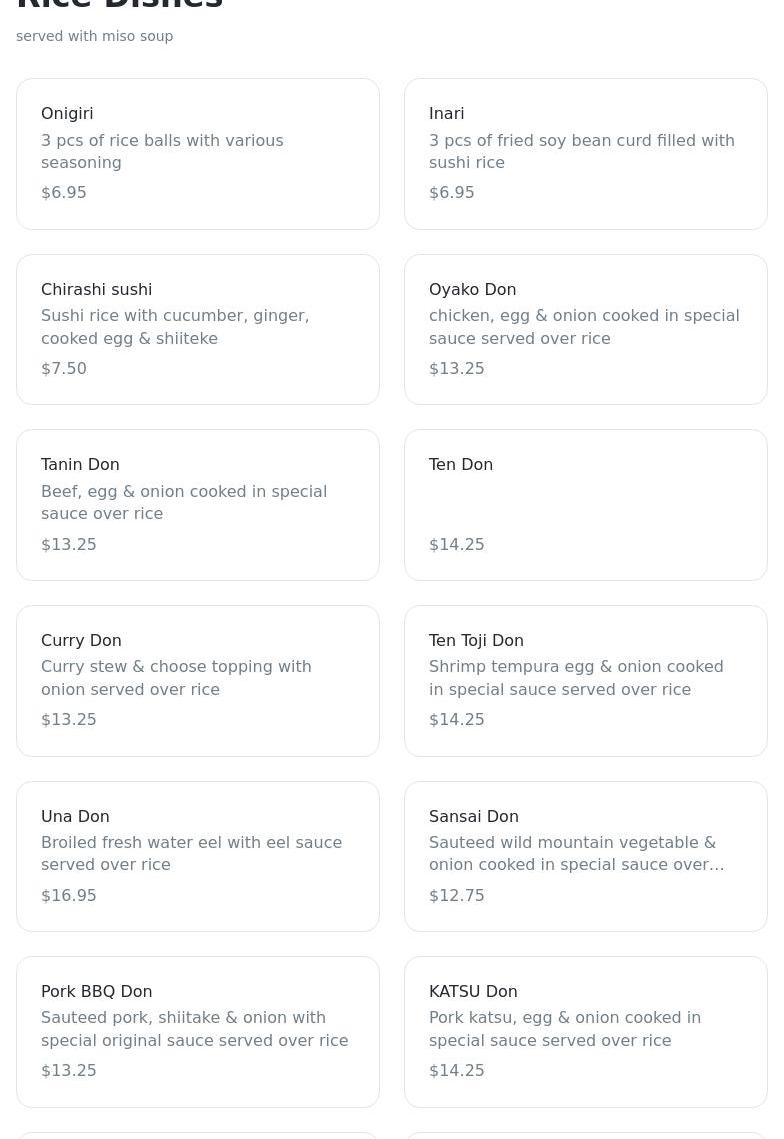The height and width of the screenshot is (1139, 784).
Task: Choose the Chirashi sushi menu card
Action: [x=198, y=329]
